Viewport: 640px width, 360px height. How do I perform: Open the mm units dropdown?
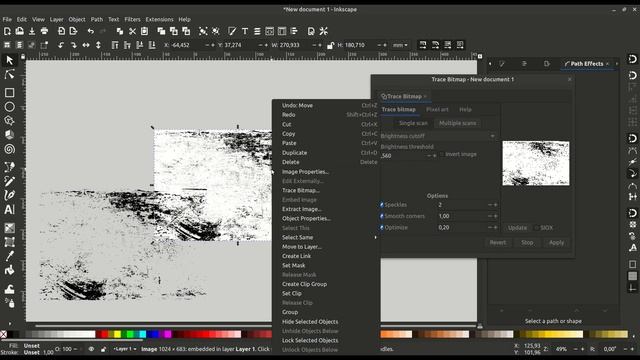tap(400, 45)
